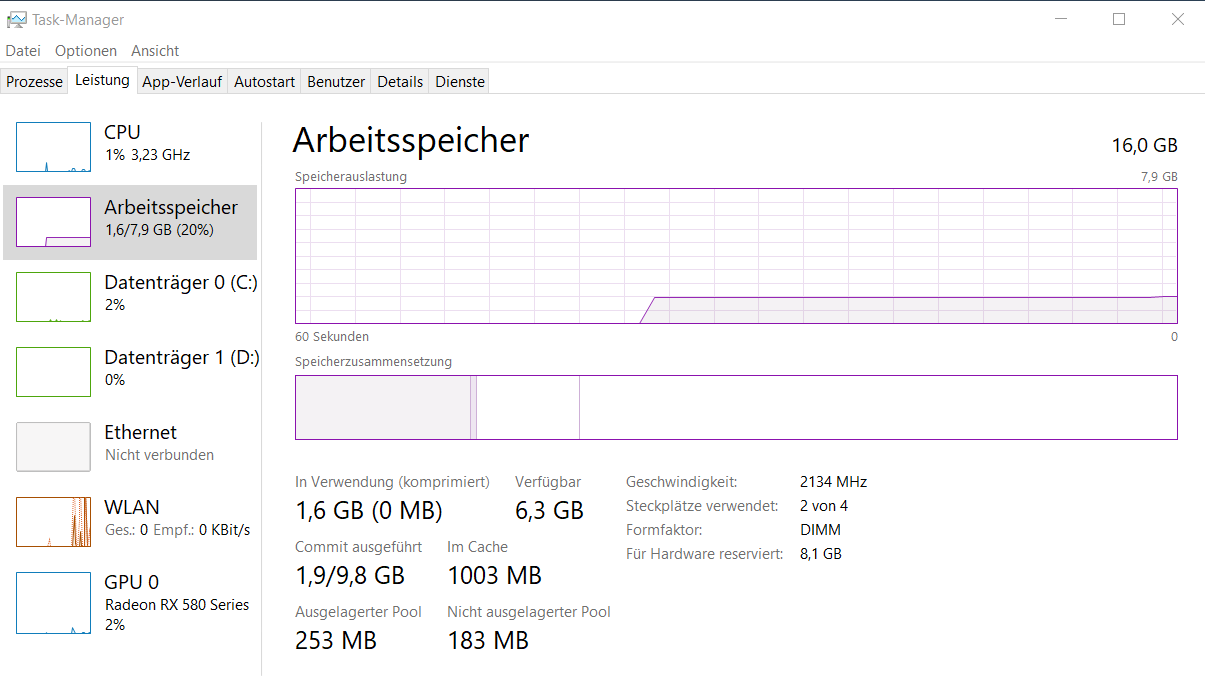Open the Optionen menu
This screenshot has width=1205, height=693.
[86, 51]
